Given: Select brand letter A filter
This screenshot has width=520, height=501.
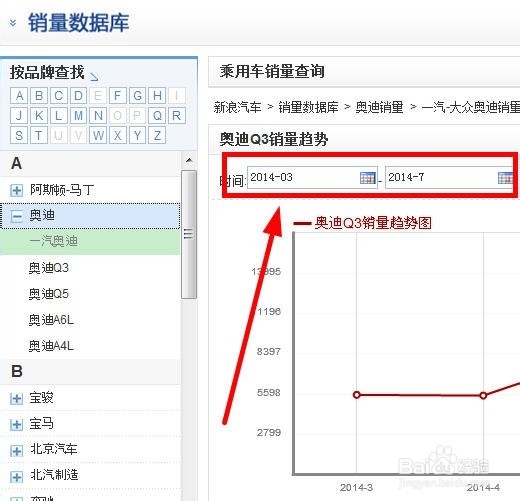Looking at the screenshot, I should [x=19, y=96].
